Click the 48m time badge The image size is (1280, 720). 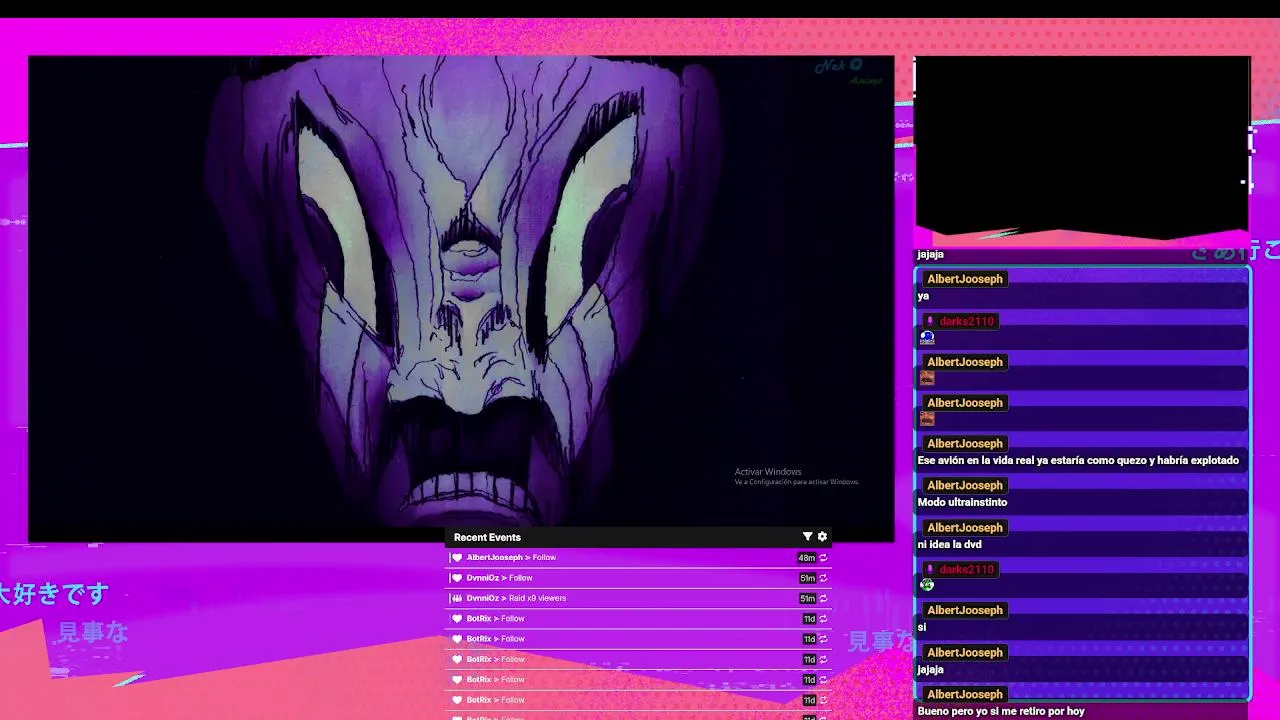[x=806, y=558]
